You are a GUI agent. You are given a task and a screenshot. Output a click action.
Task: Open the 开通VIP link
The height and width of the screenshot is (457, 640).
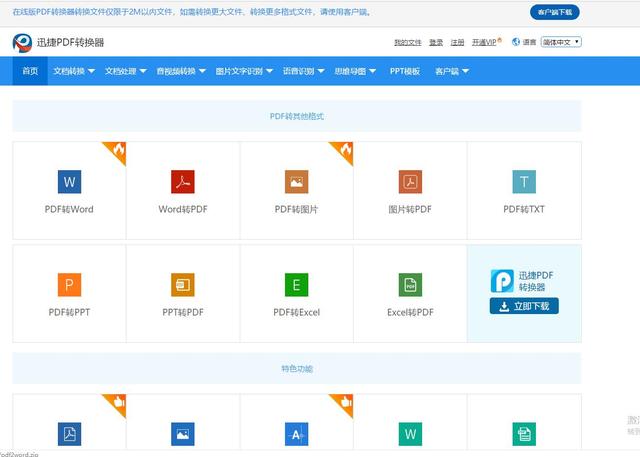pyautogui.click(x=484, y=42)
